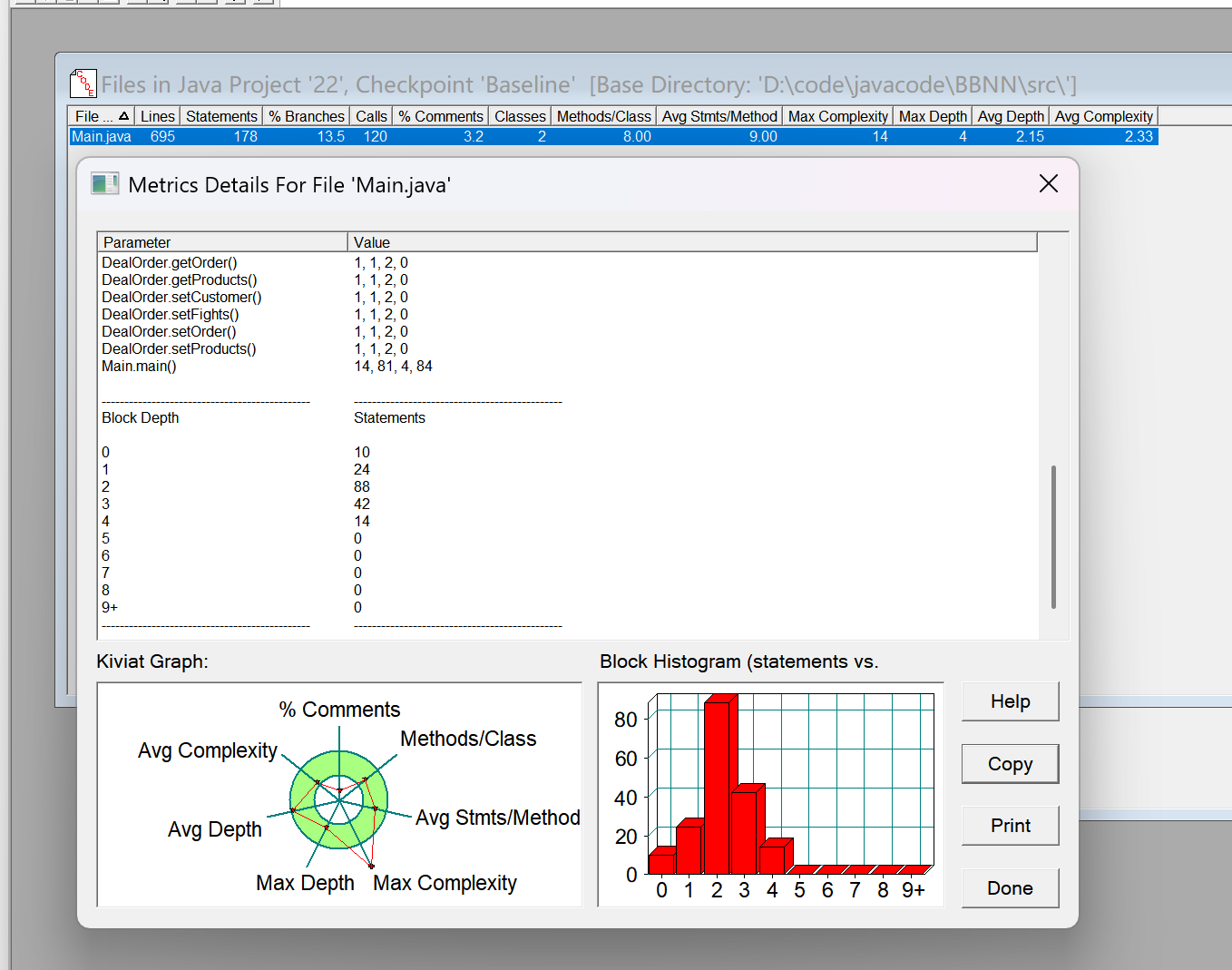This screenshot has height=970, width=1232.
Task: Click the statements value 42 for depth 3
Action: coord(362,504)
